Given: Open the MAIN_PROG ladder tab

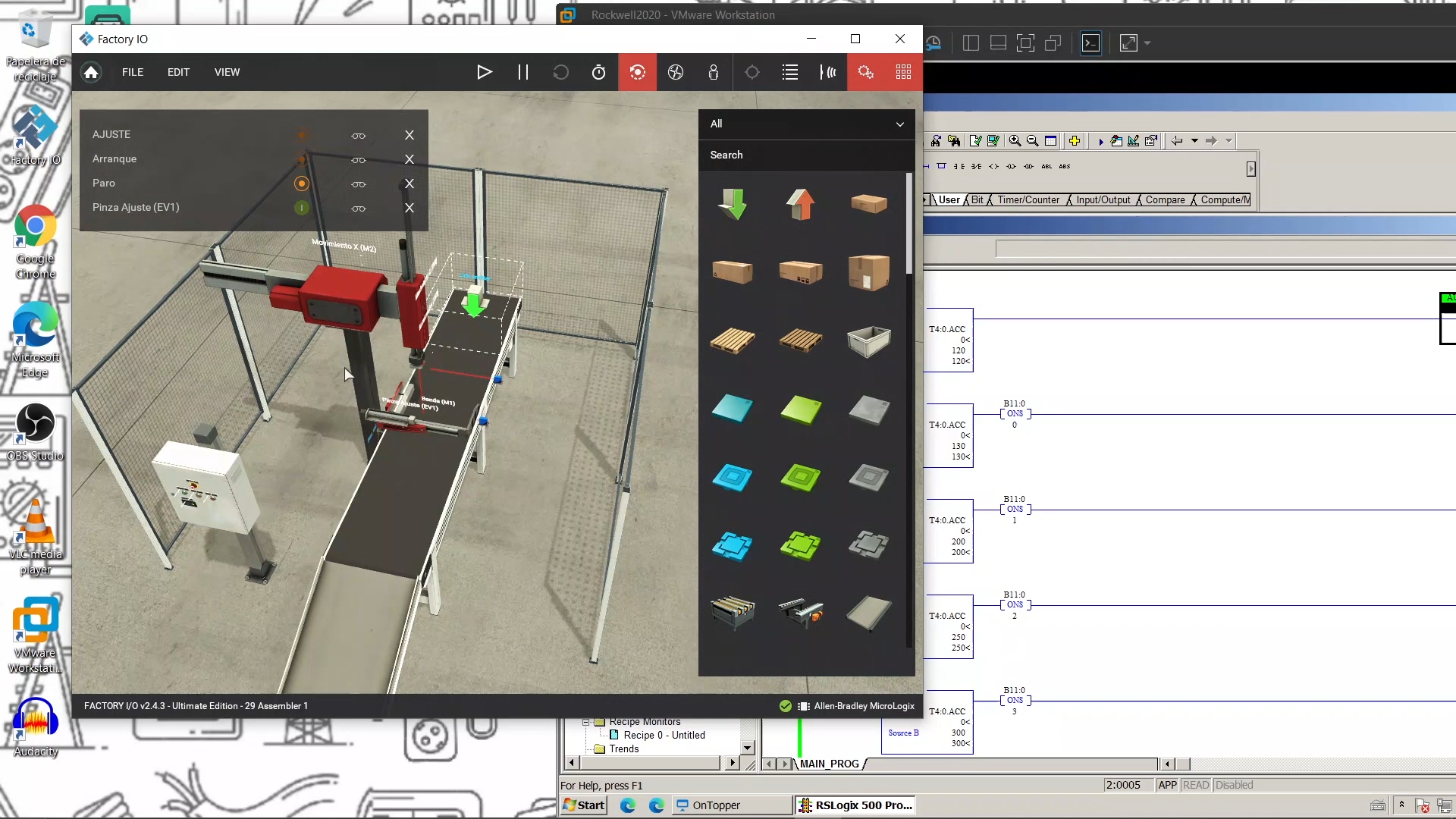Looking at the screenshot, I should 829,764.
